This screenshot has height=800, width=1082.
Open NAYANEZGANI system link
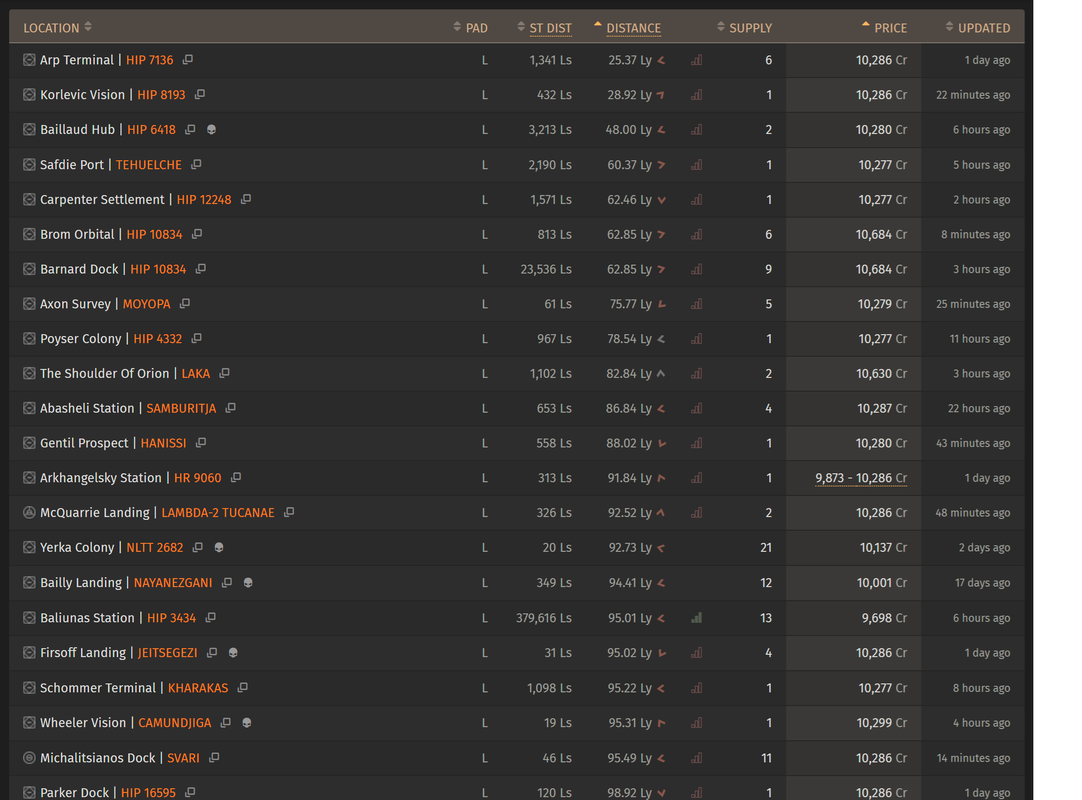[173, 583]
